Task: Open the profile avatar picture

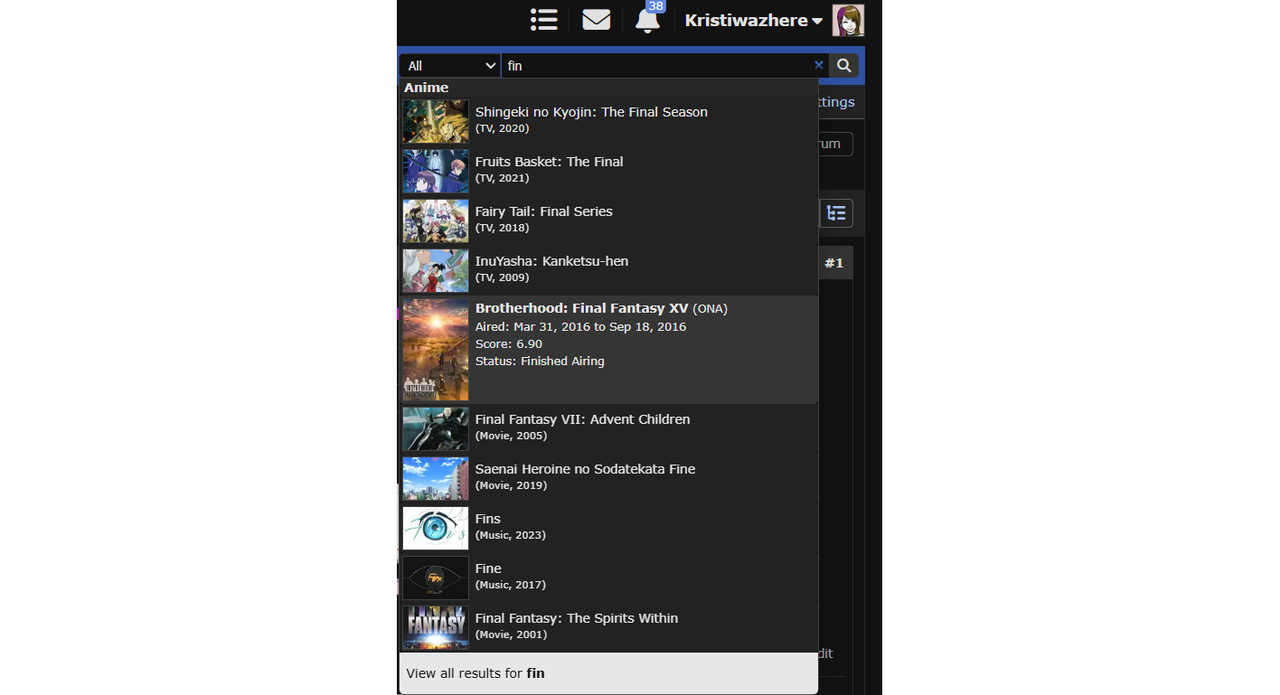Action: coord(848,20)
